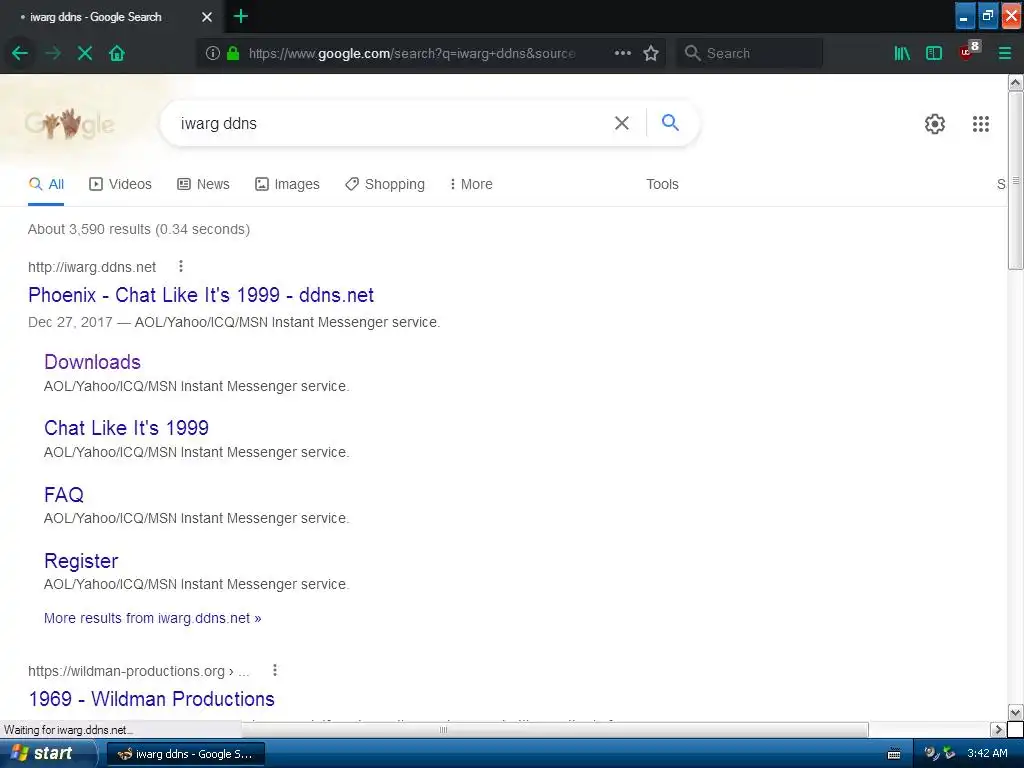The image size is (1024, 768).
Task: Click the browser toolbar Search field
Action: point(749,53)
